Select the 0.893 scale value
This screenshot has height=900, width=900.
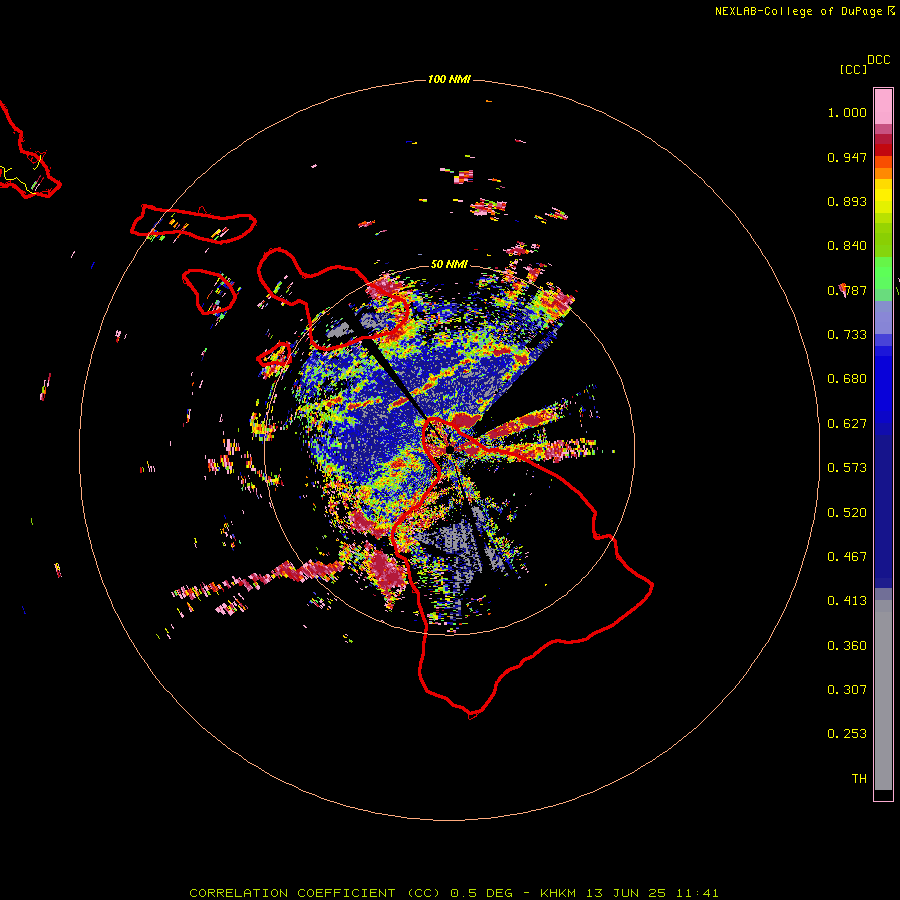(847, 201)
